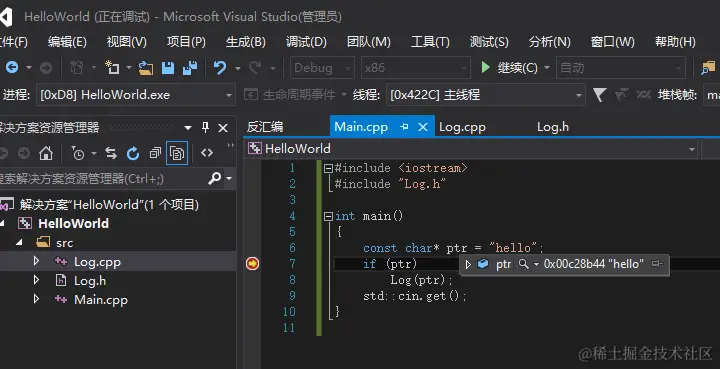This screenshot has height=369, width=720.
Task: Switch to the Log.cpp editor tab
Action: coord(462,127)
